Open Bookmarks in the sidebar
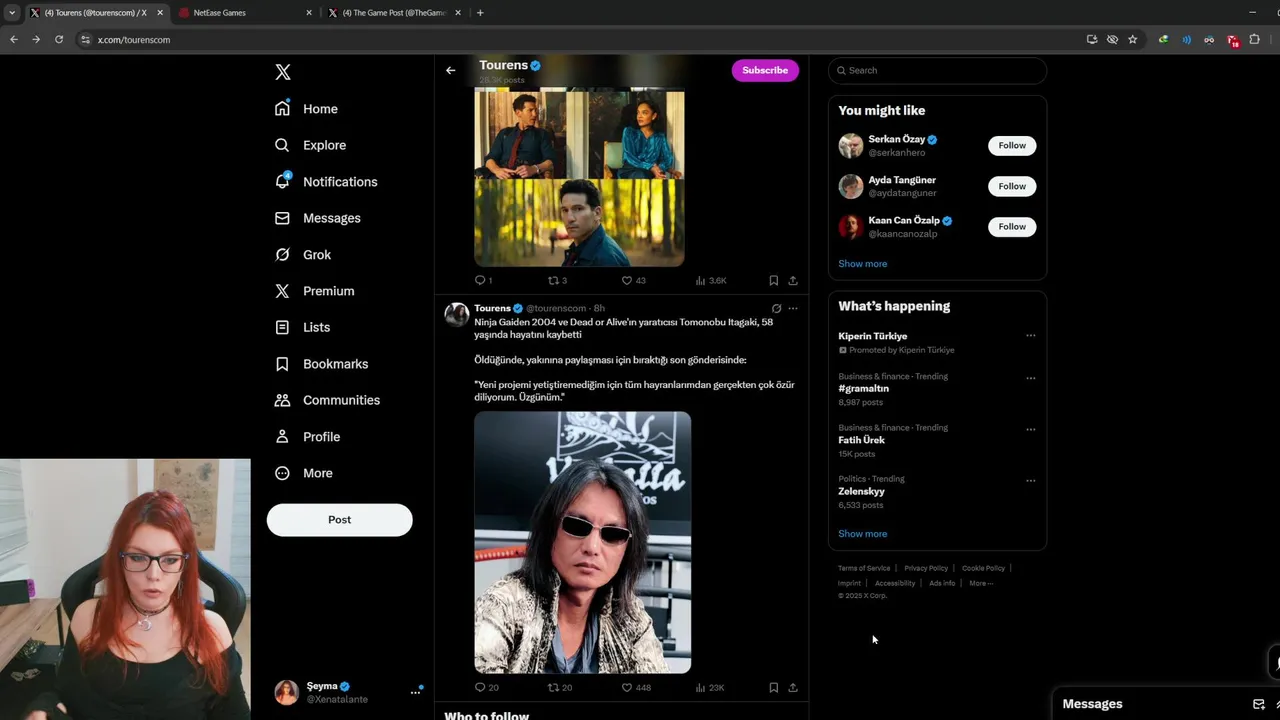This screenshot has height=720, width=1280. click(322, 364)
